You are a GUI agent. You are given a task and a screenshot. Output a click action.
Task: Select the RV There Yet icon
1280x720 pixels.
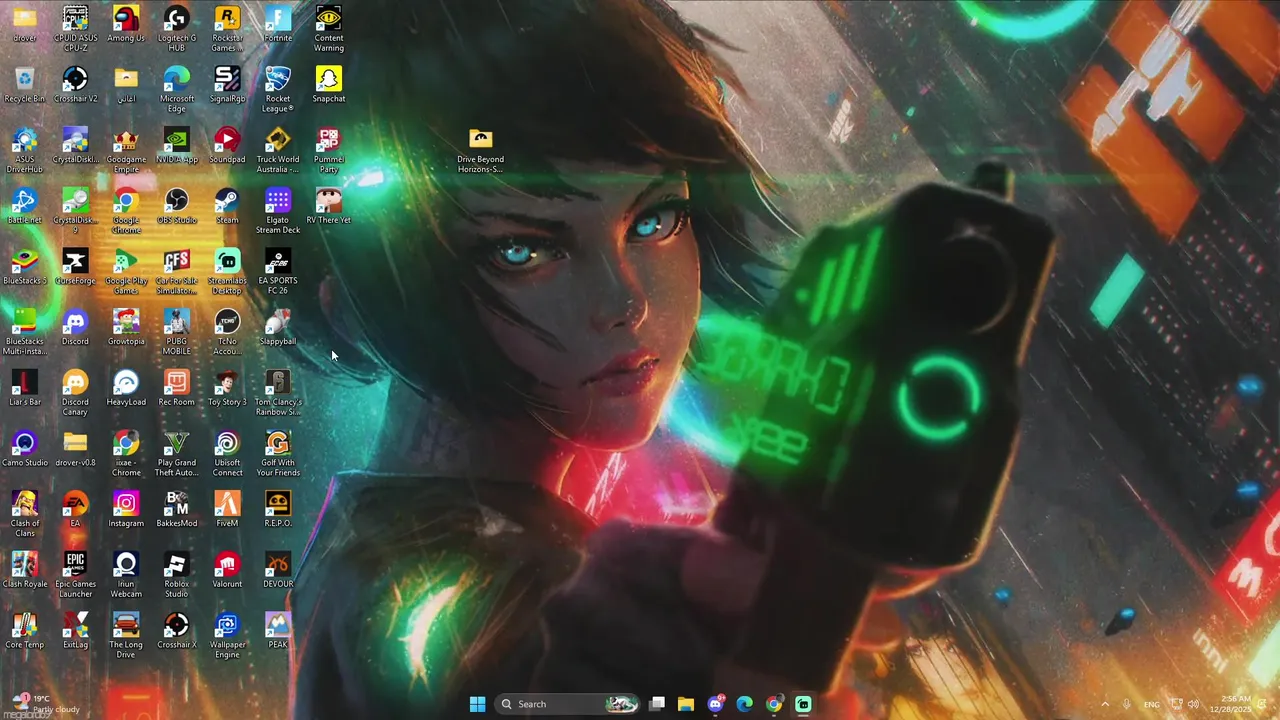329,208
